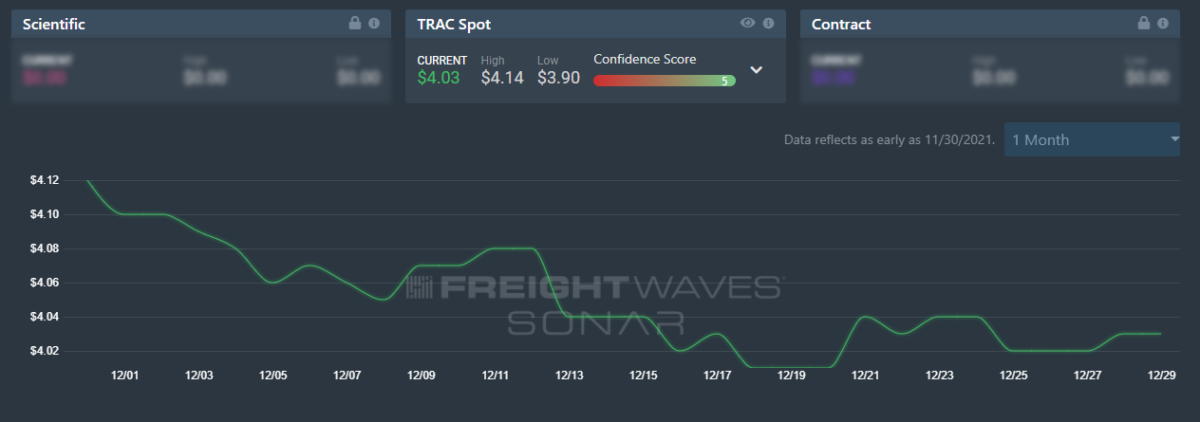Click the Low value $3.90
Screen dimensions: 1200x422
point(558,78)
